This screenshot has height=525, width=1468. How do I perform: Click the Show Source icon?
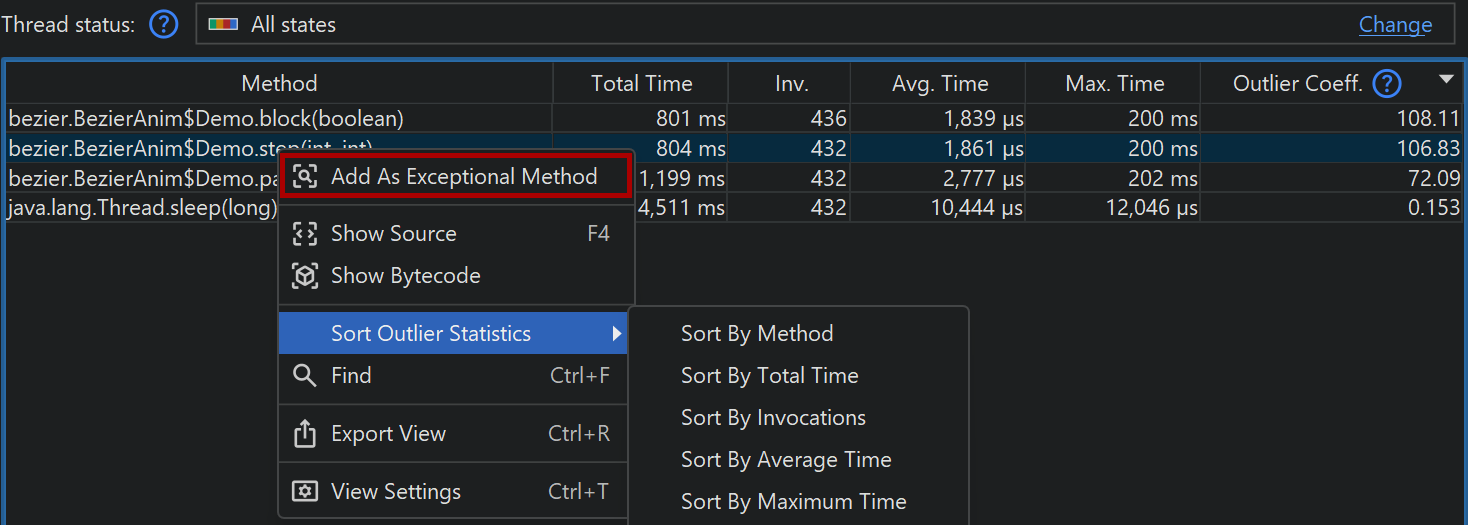pos(305,234)
